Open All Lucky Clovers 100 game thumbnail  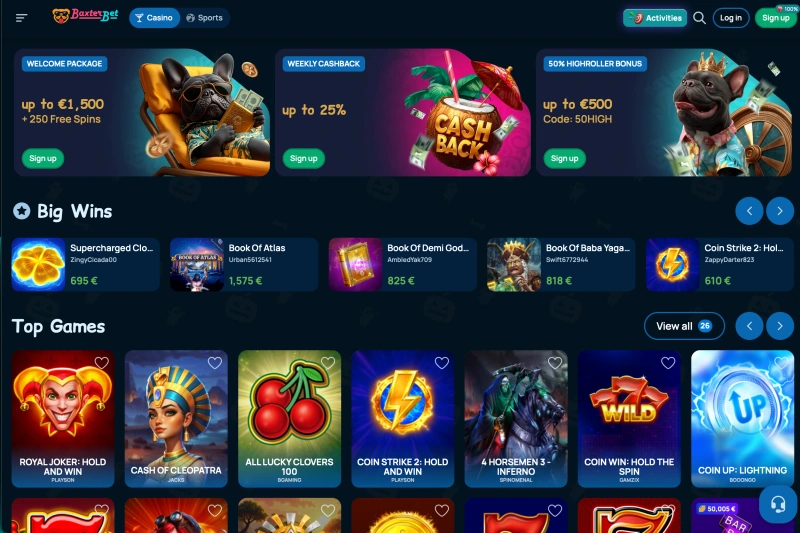(x=289, y=418)
